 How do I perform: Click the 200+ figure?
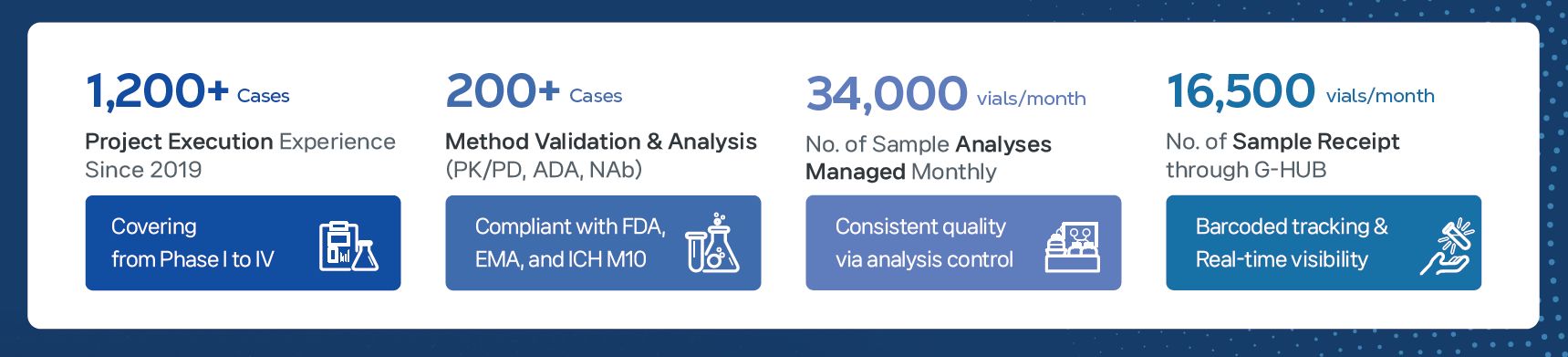(x=503, y=91)
